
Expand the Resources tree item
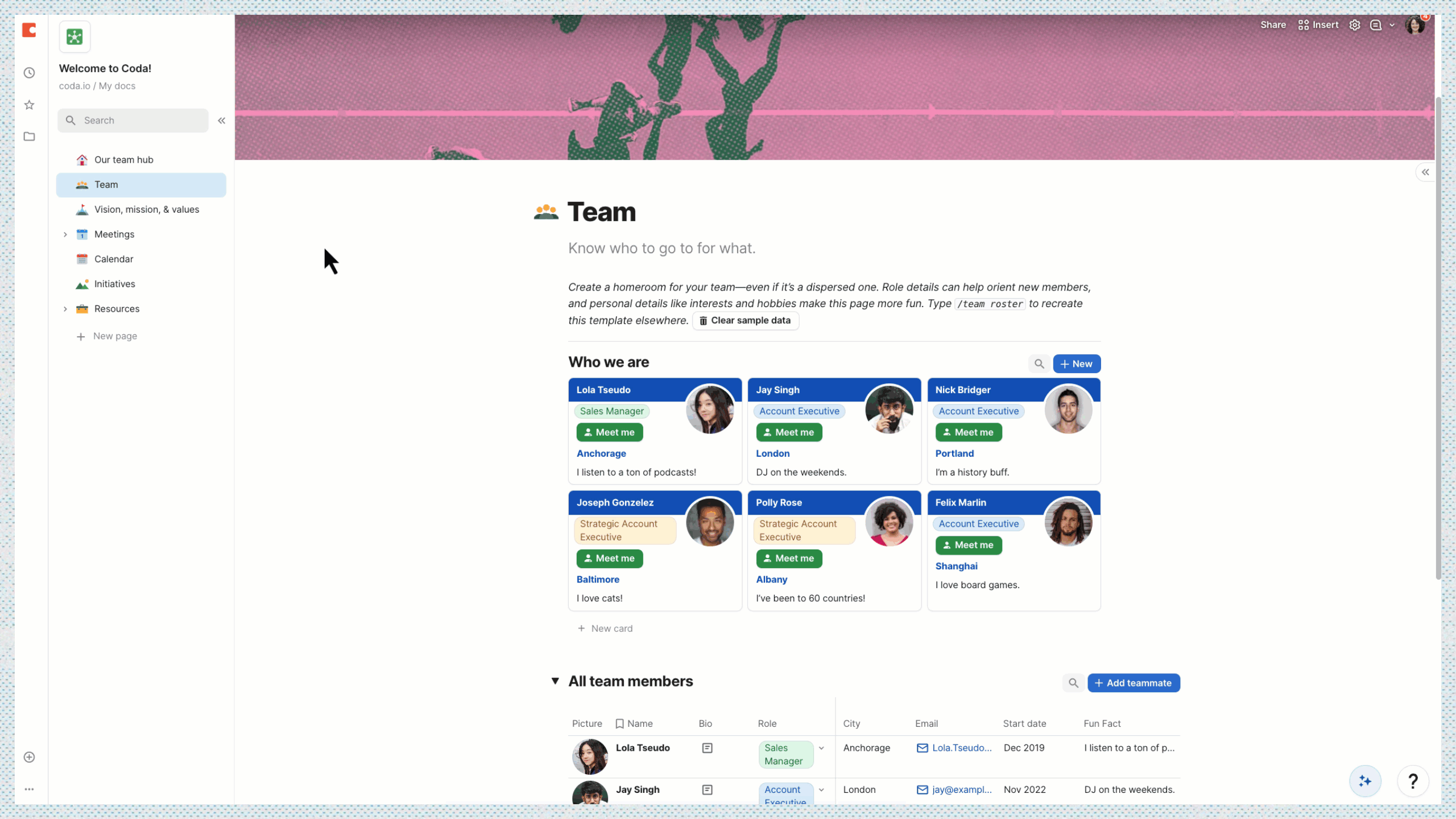(x=64, y=308)
